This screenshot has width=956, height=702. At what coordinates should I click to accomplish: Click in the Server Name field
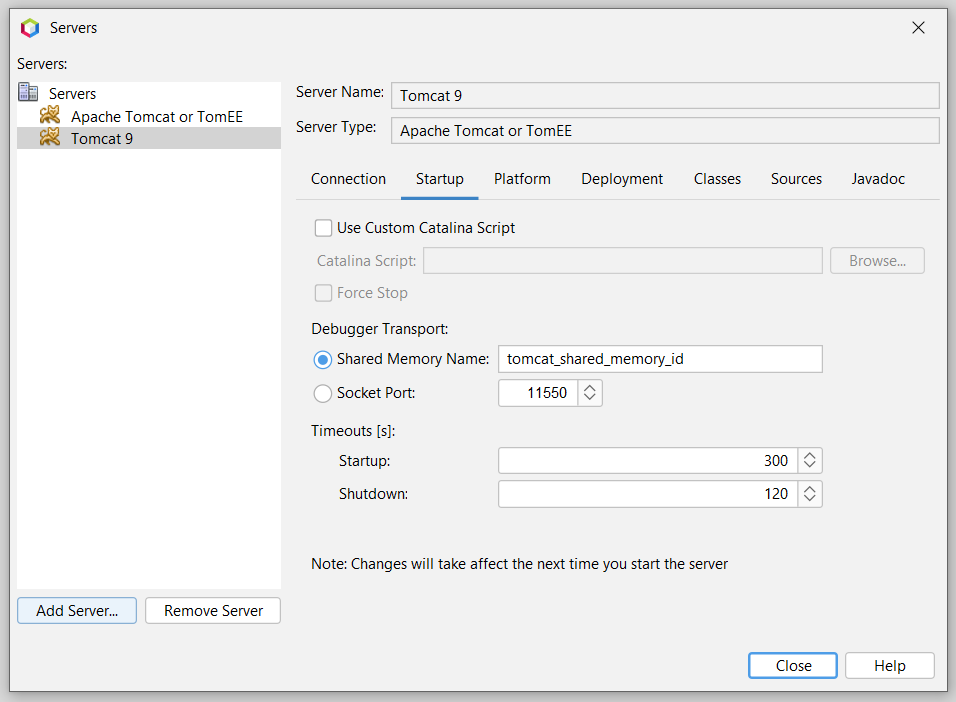tap(665, 96)
